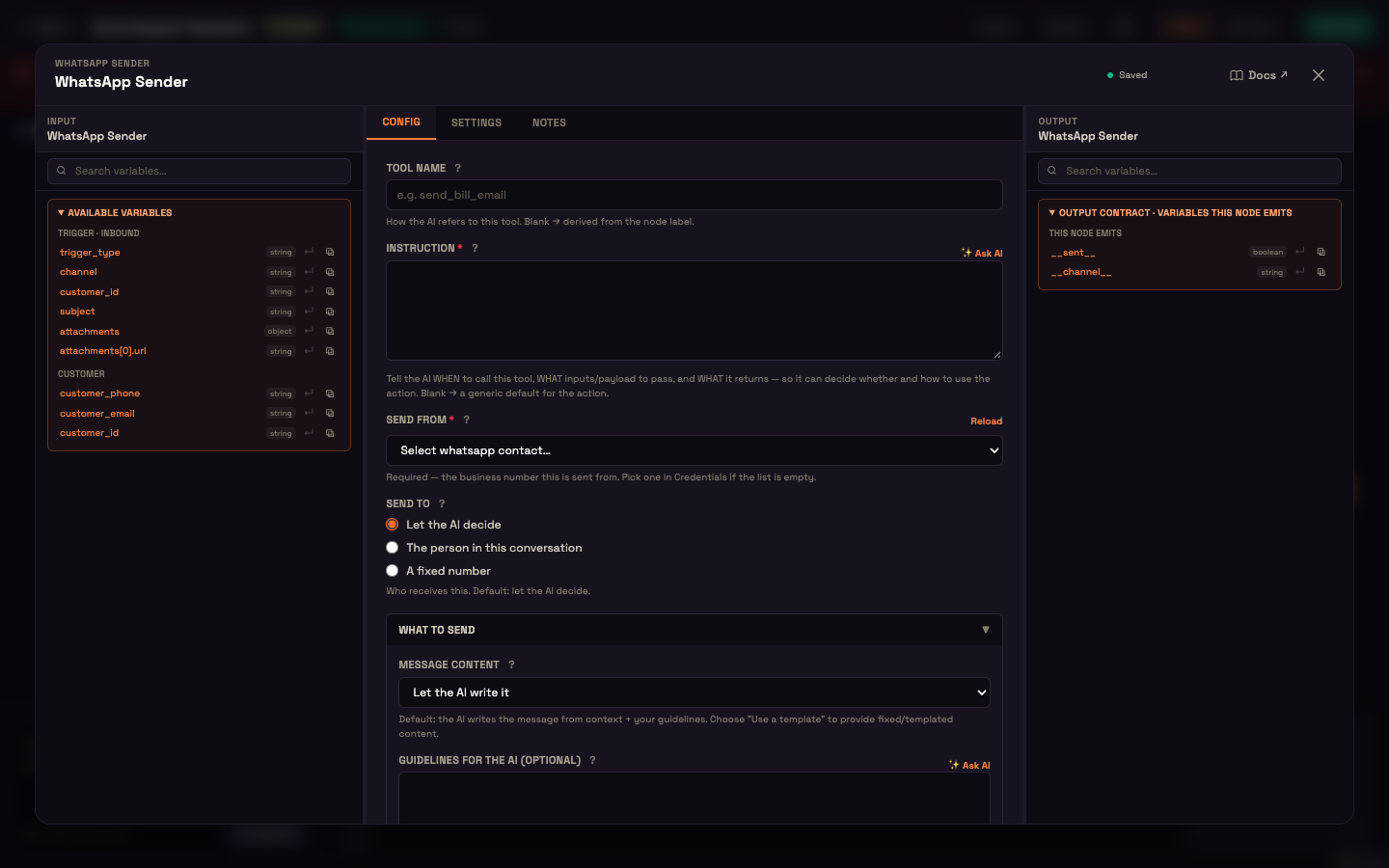Click the trigger_type variable name
The height and width of the screenshot is (868, 1389).
(90, 253)
